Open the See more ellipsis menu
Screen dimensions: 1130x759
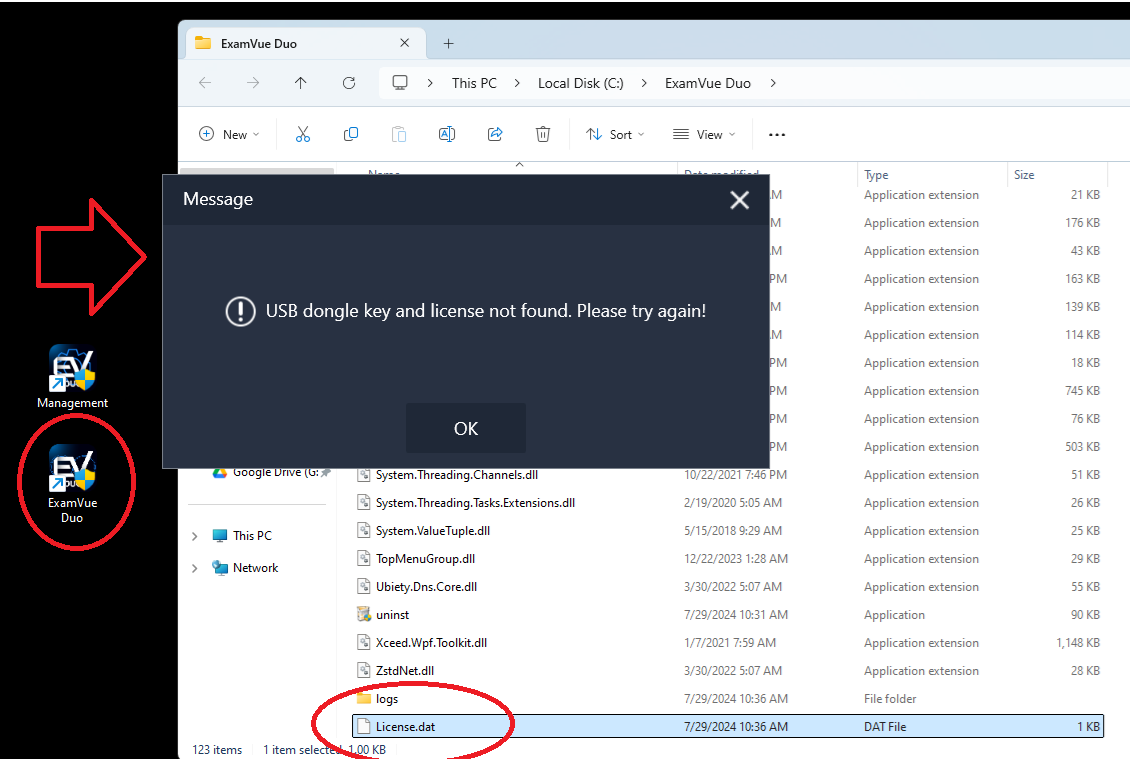click(777, 135)
